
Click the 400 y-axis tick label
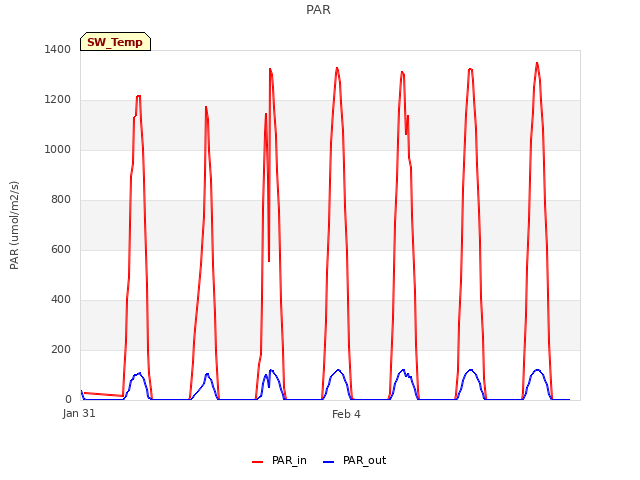pos(61,300)
